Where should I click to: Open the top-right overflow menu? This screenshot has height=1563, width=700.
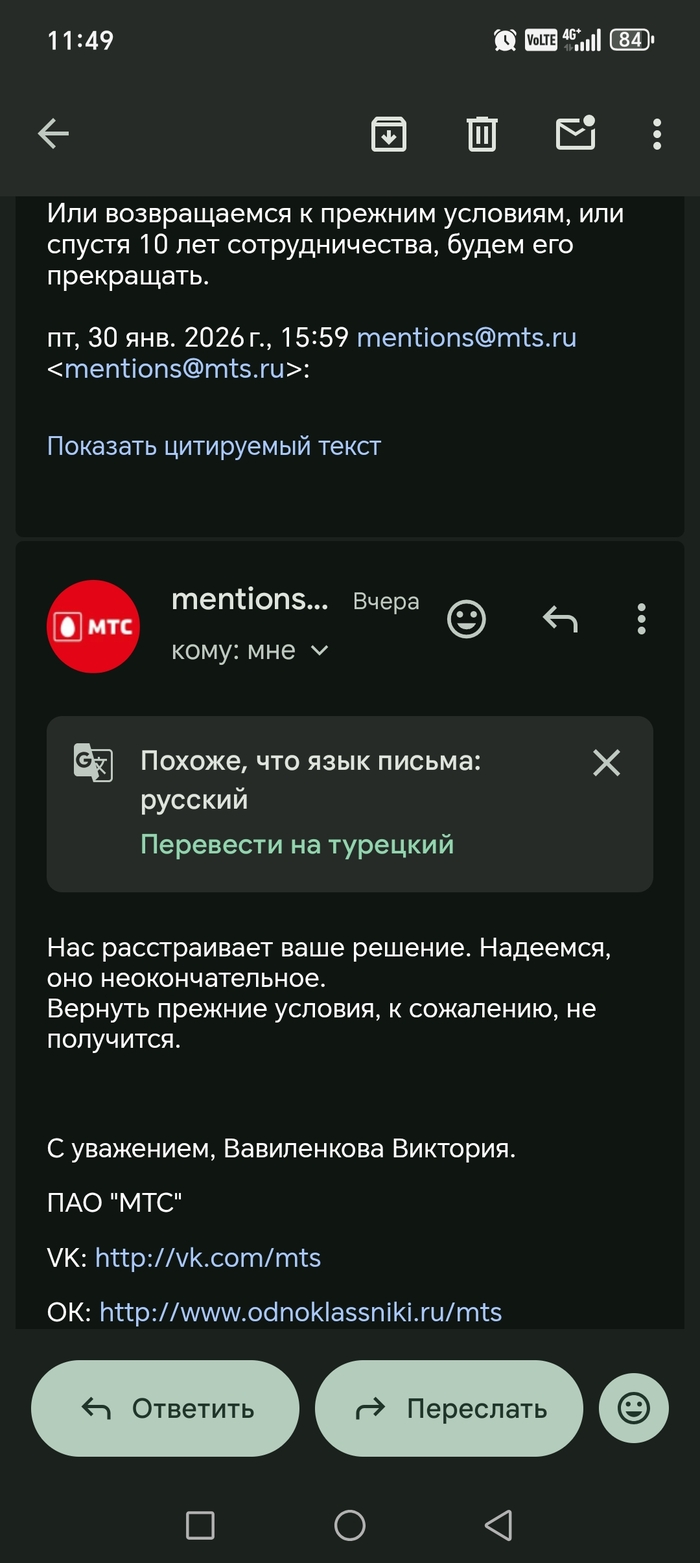point(657,133)
